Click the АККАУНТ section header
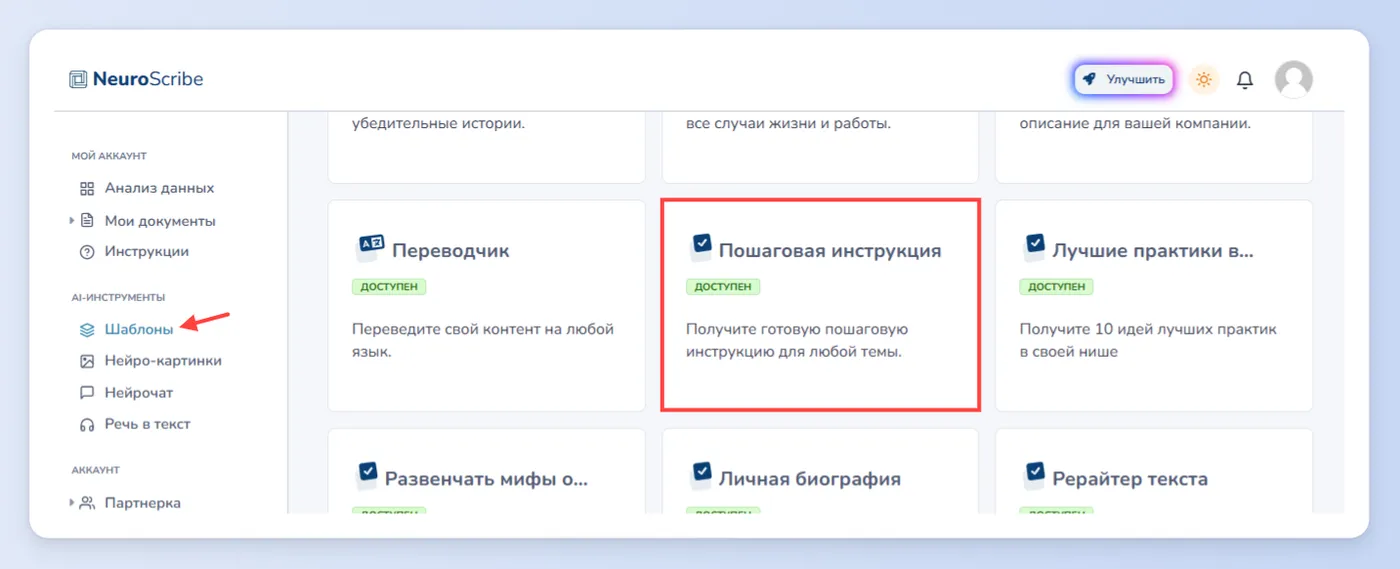This screenshot has height=569, width=1400. click(x=95, y=470)
